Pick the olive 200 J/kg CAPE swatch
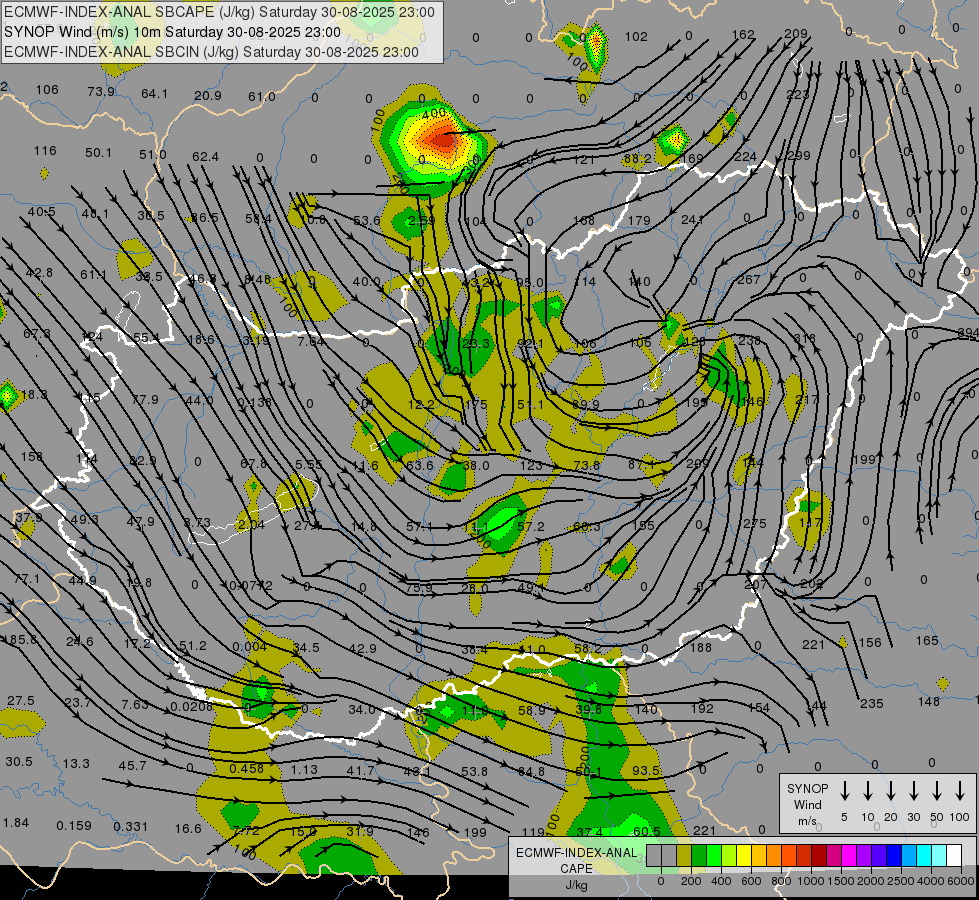The width and height of the screenshot is (979, 900). (684, 856)
